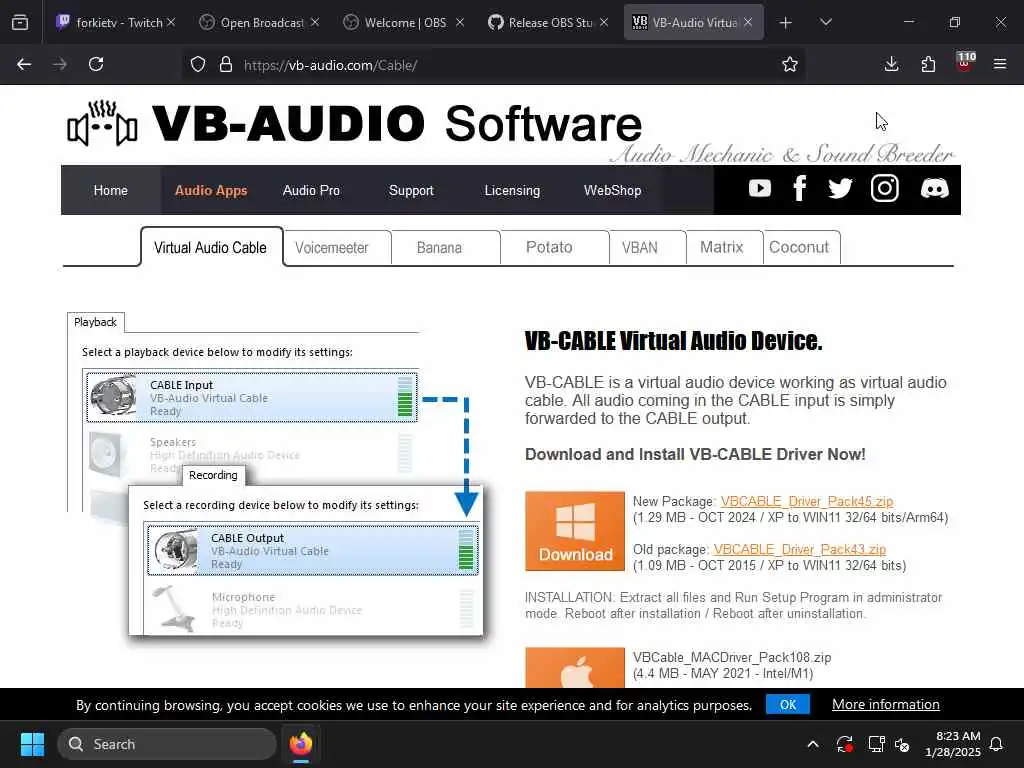This screenshot has height=768, width=1024.
Task: Click the orange Windows Download button
Action: pos(575,531)
